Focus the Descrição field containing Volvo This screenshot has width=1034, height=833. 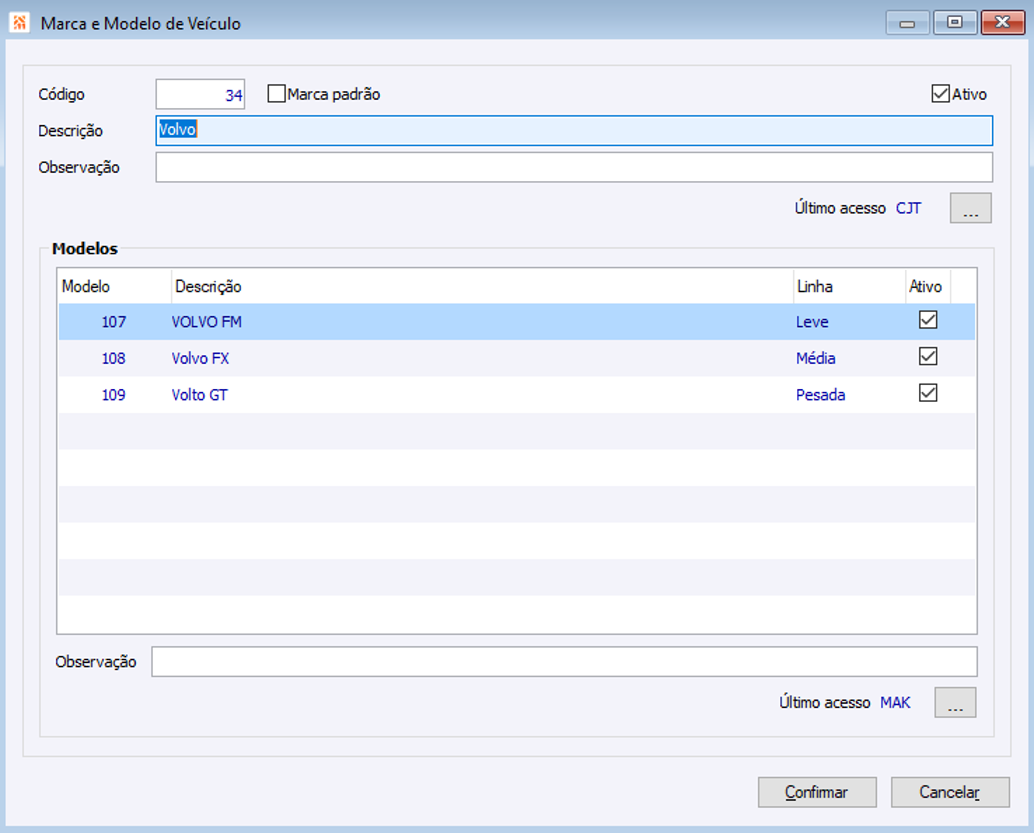[574, 131]
